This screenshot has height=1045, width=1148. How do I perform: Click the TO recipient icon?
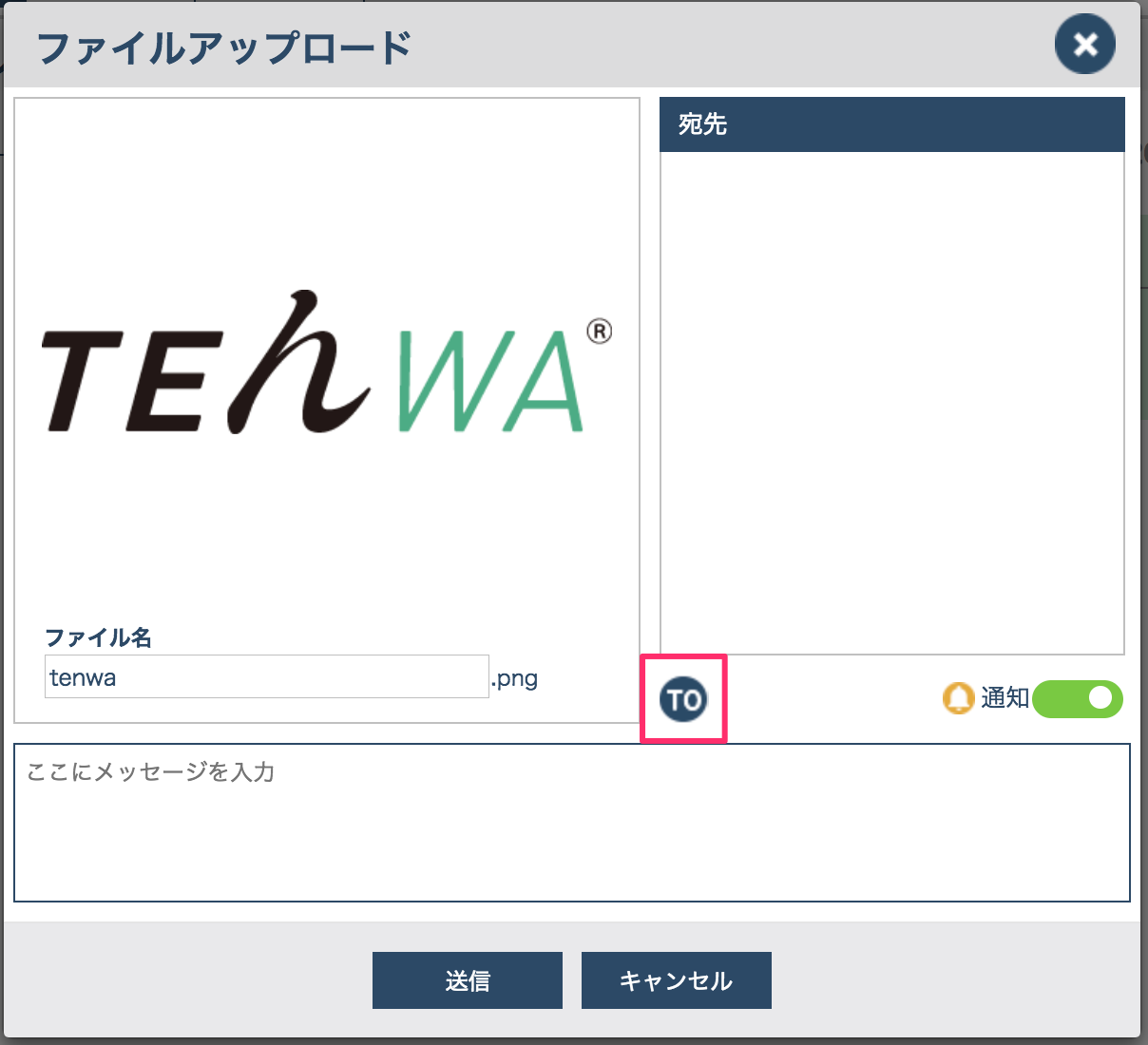[683, 700]
